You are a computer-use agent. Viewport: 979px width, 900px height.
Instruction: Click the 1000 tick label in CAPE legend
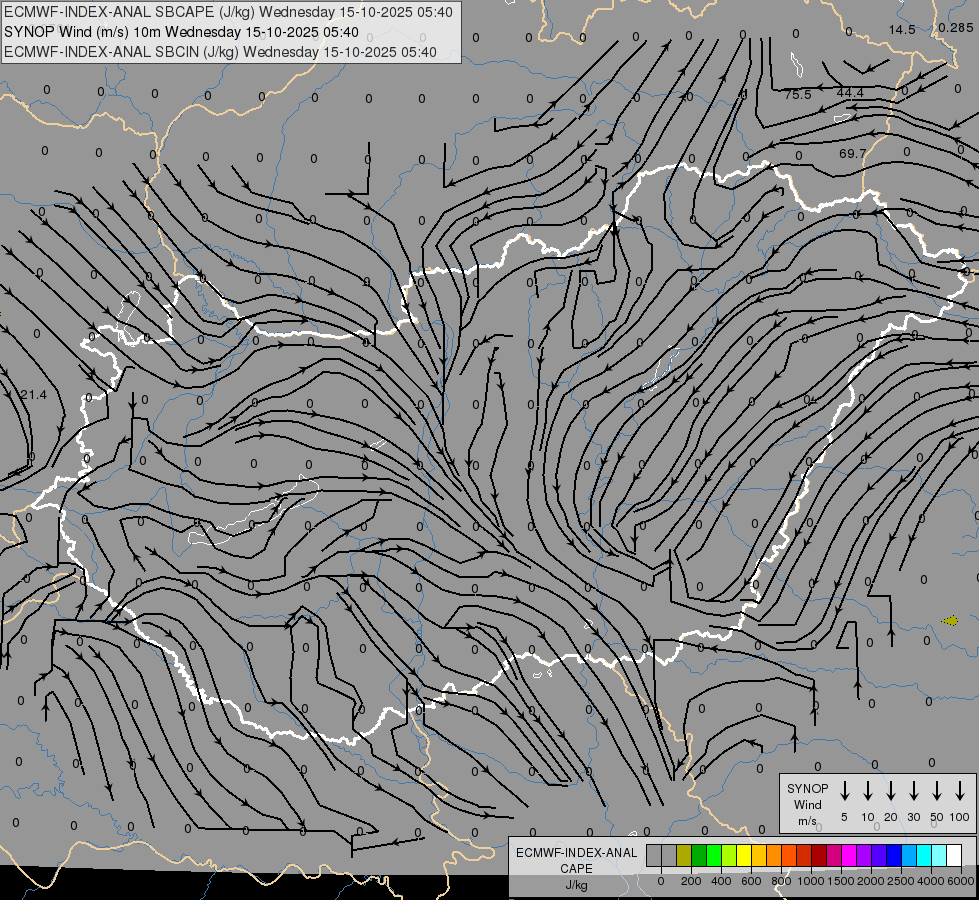click(x=810, y=881)
